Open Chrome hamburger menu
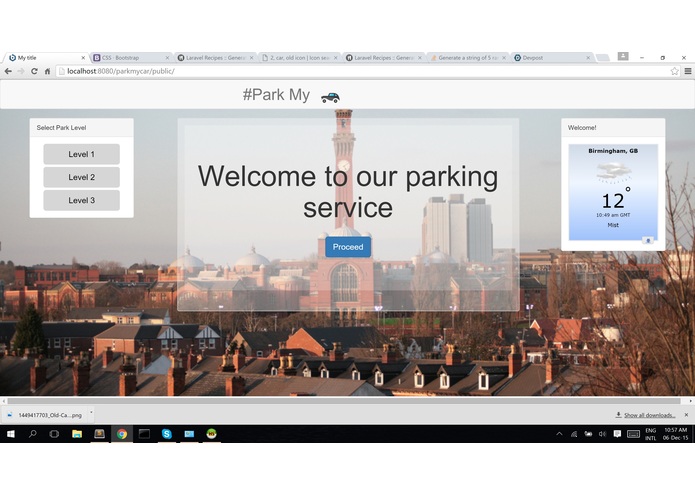695x494 pixels. 688,71
